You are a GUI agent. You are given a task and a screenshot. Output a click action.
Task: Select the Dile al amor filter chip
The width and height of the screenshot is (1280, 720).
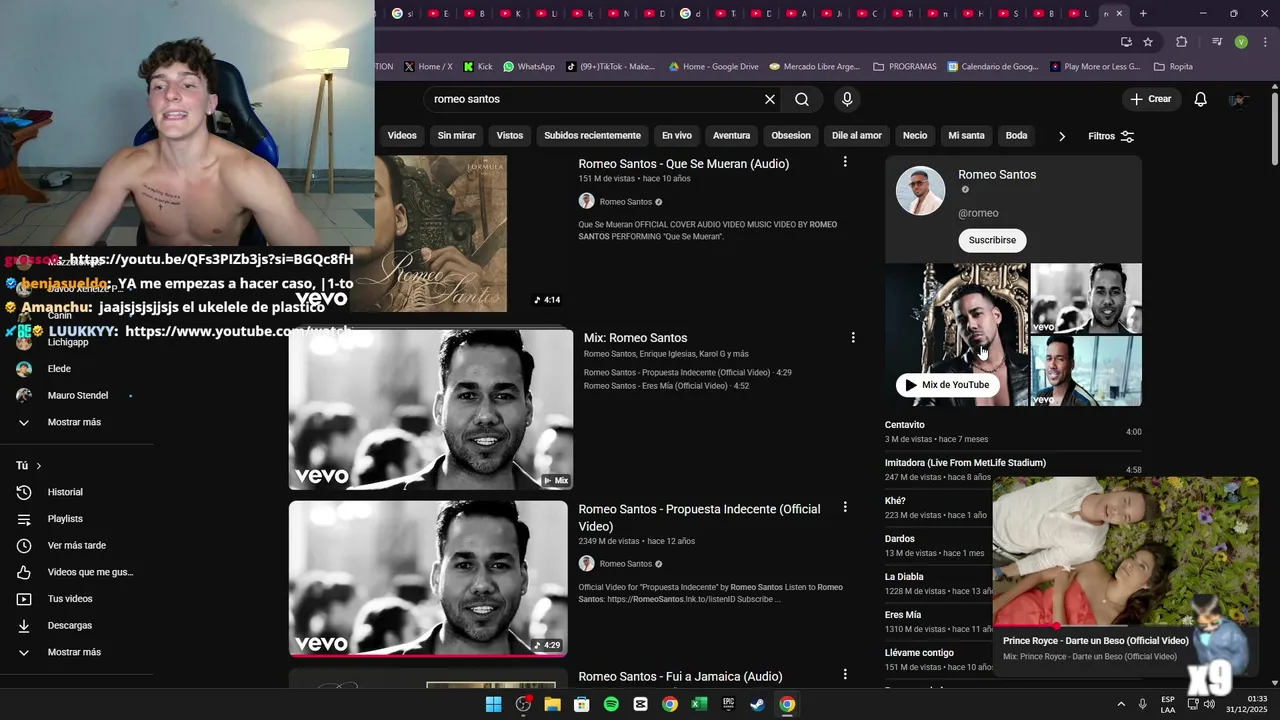coord(857,135)
